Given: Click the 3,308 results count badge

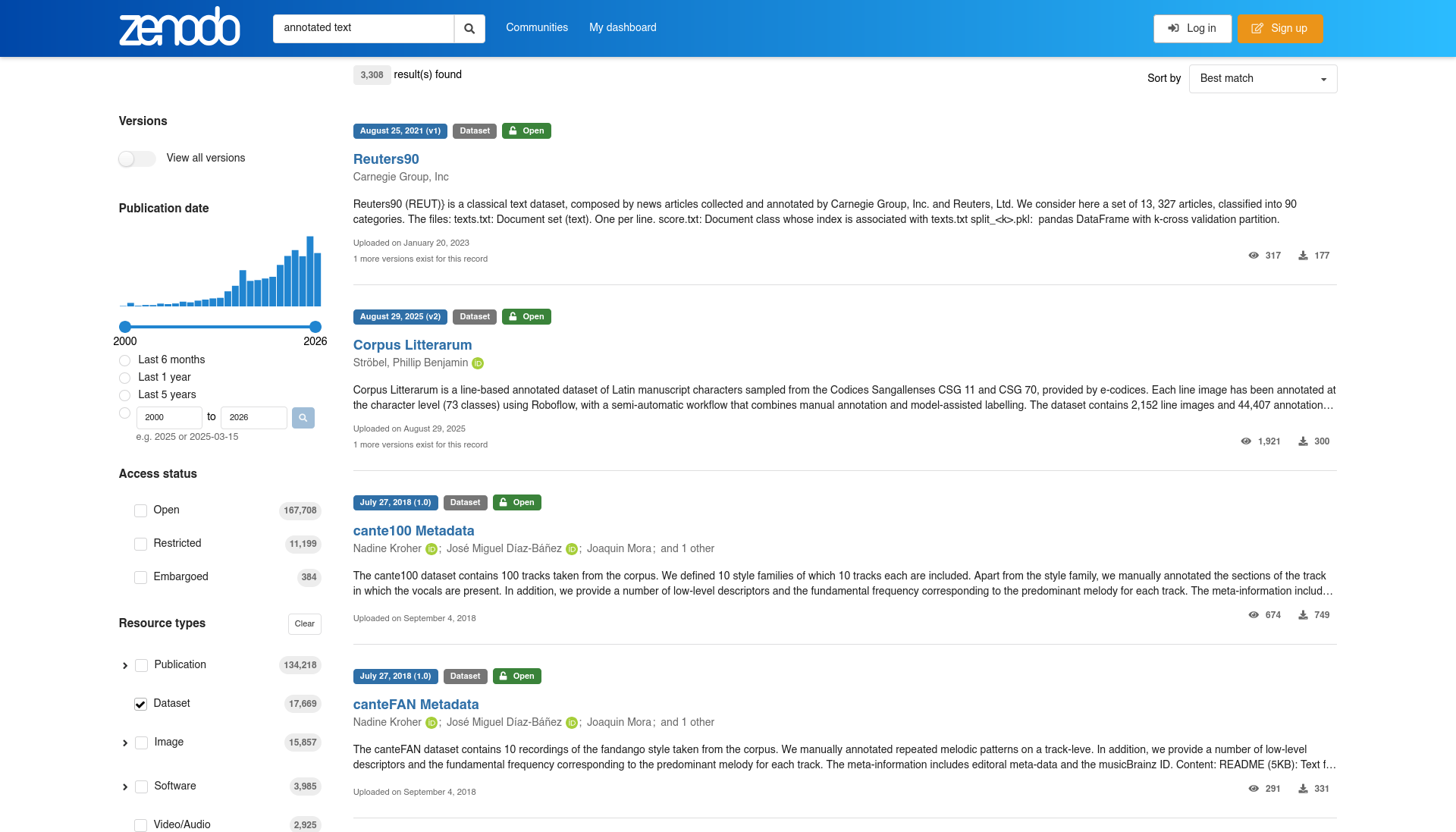Looking at the screenshot, I should point(372,75).
